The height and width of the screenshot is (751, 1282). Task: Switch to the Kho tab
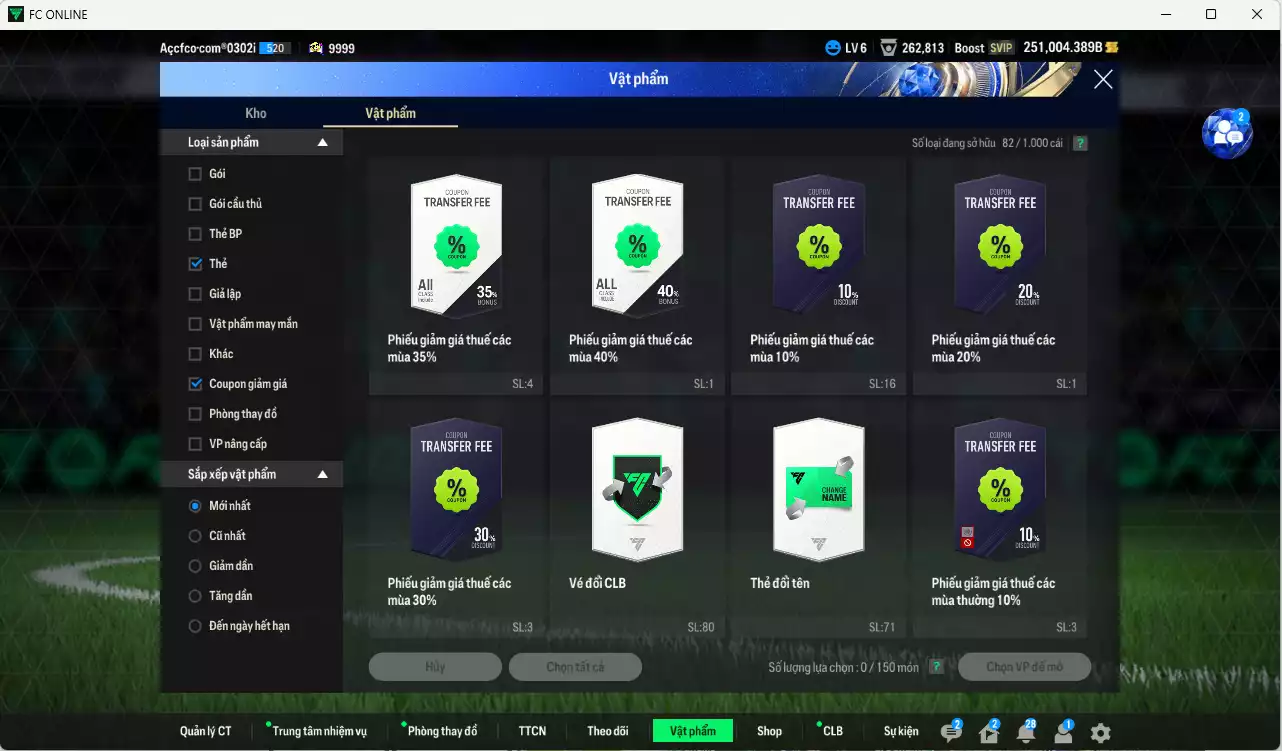(256, 113)
